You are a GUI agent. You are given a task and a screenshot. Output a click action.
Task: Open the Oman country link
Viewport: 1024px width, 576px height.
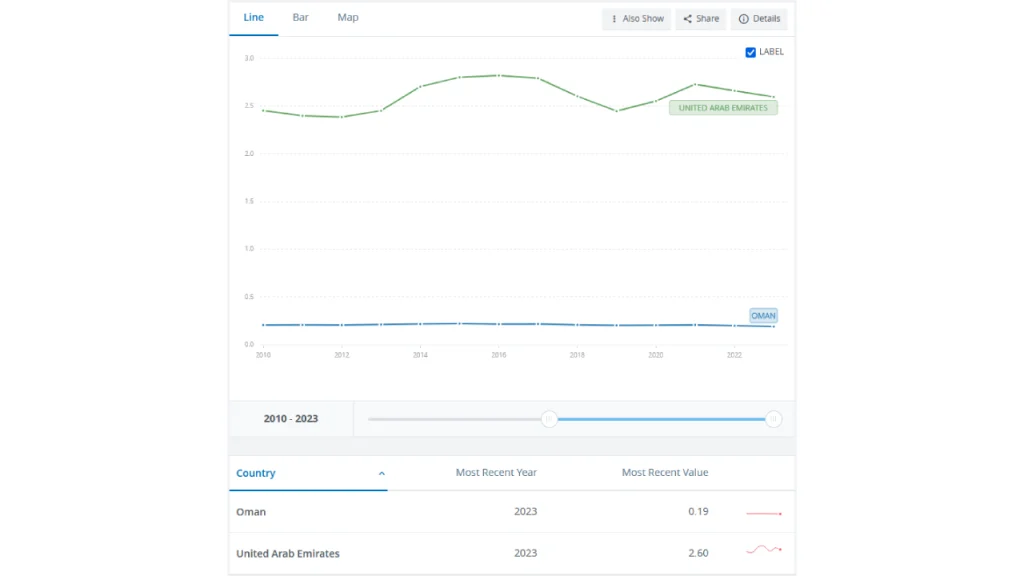[x=251, y=512]
